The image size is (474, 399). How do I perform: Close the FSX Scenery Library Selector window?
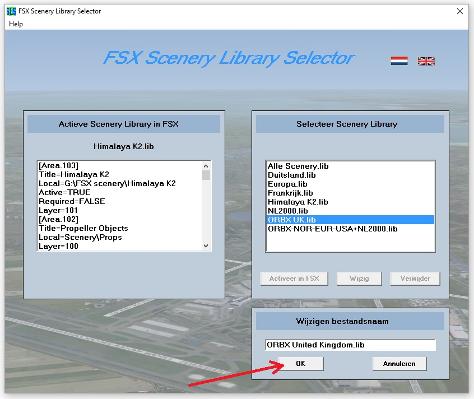(x=460, y=11)
